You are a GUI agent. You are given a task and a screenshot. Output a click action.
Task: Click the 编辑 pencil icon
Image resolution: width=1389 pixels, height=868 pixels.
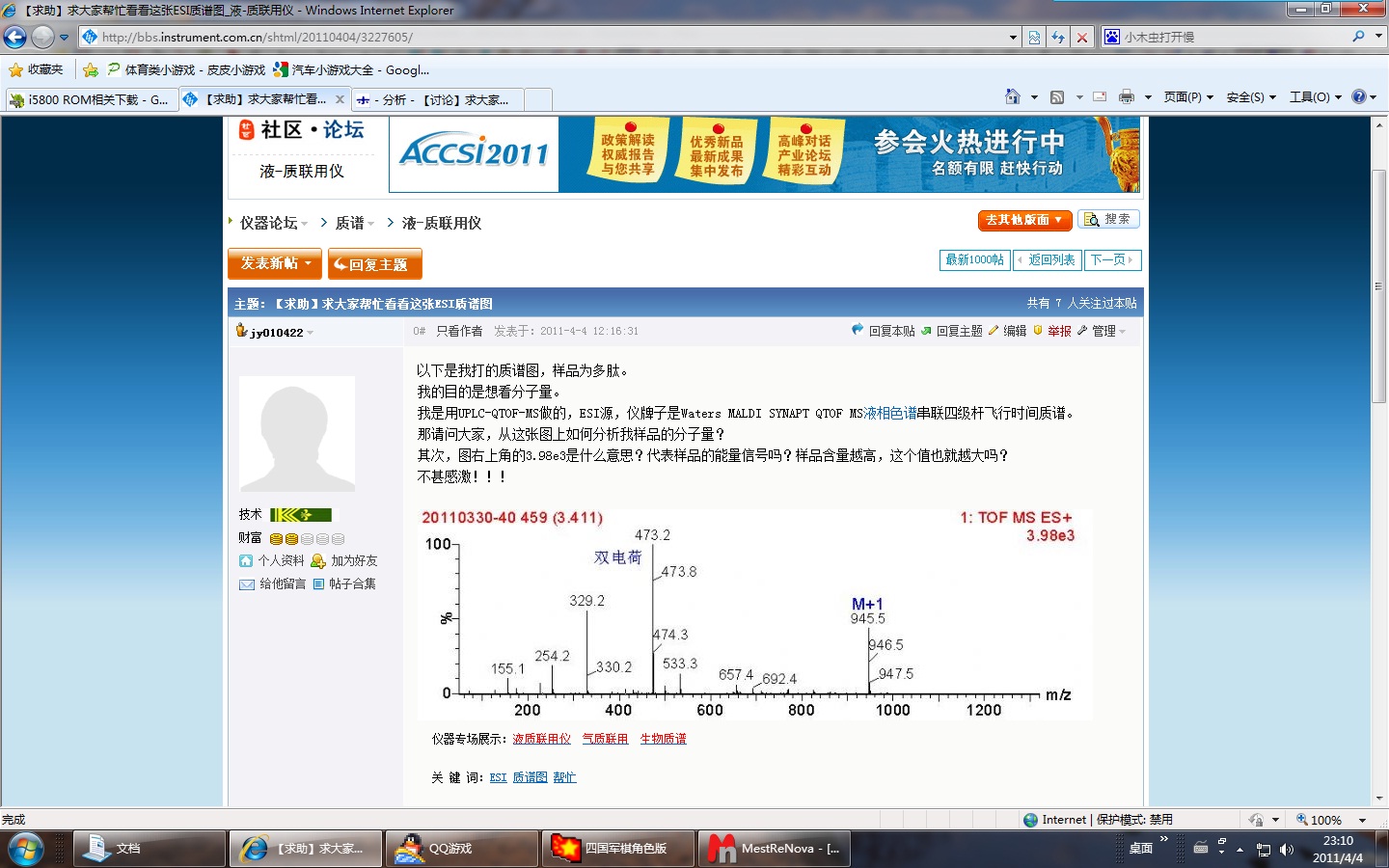[x=994, y=330]
